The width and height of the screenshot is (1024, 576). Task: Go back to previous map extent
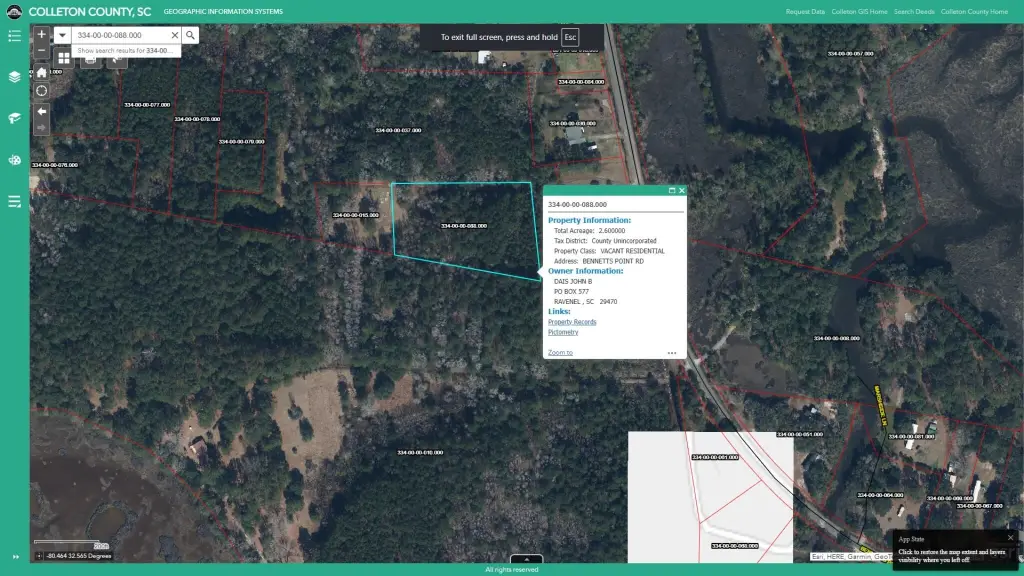[x=41, y=111]
